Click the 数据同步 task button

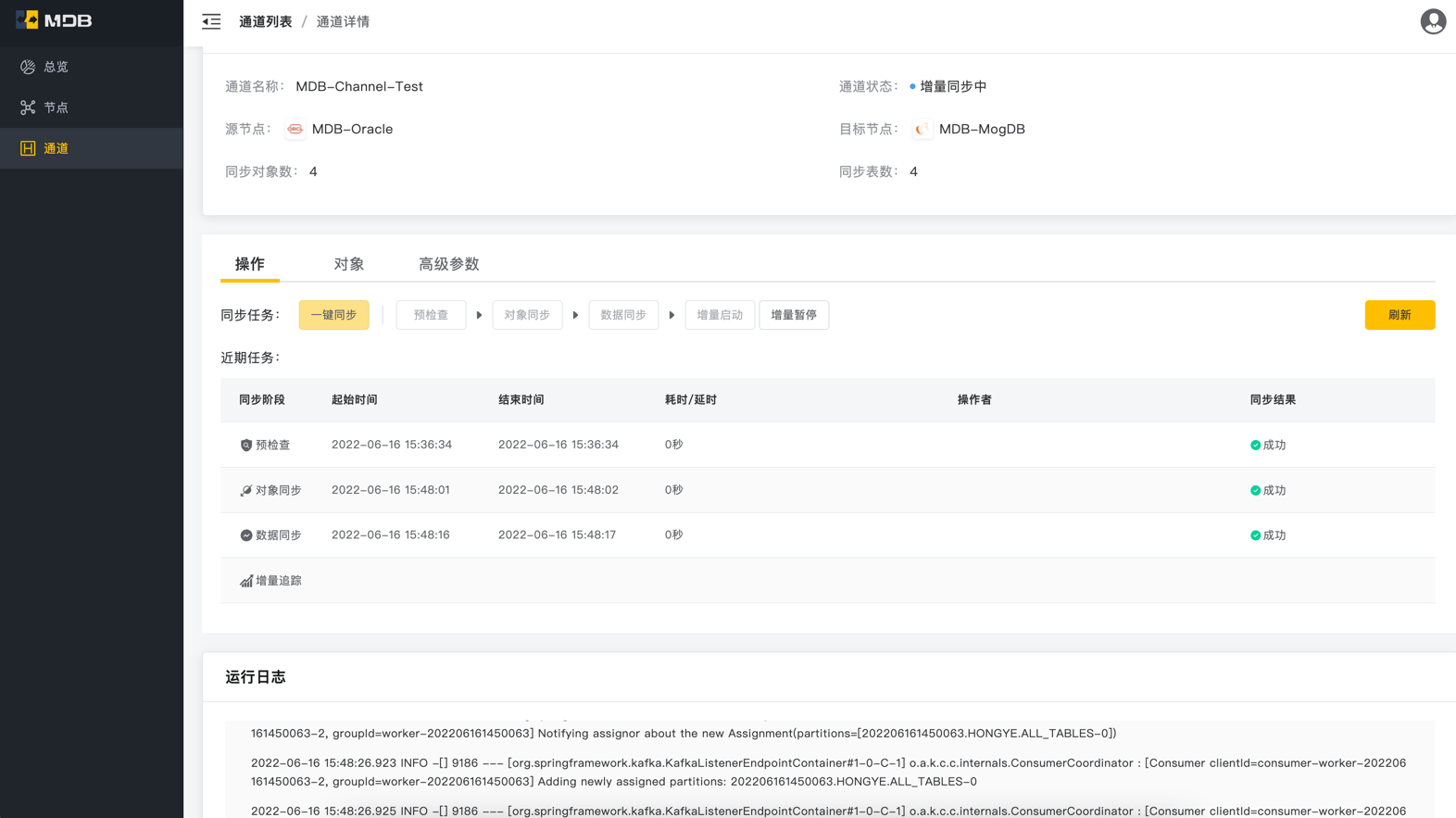coord(623,315)
